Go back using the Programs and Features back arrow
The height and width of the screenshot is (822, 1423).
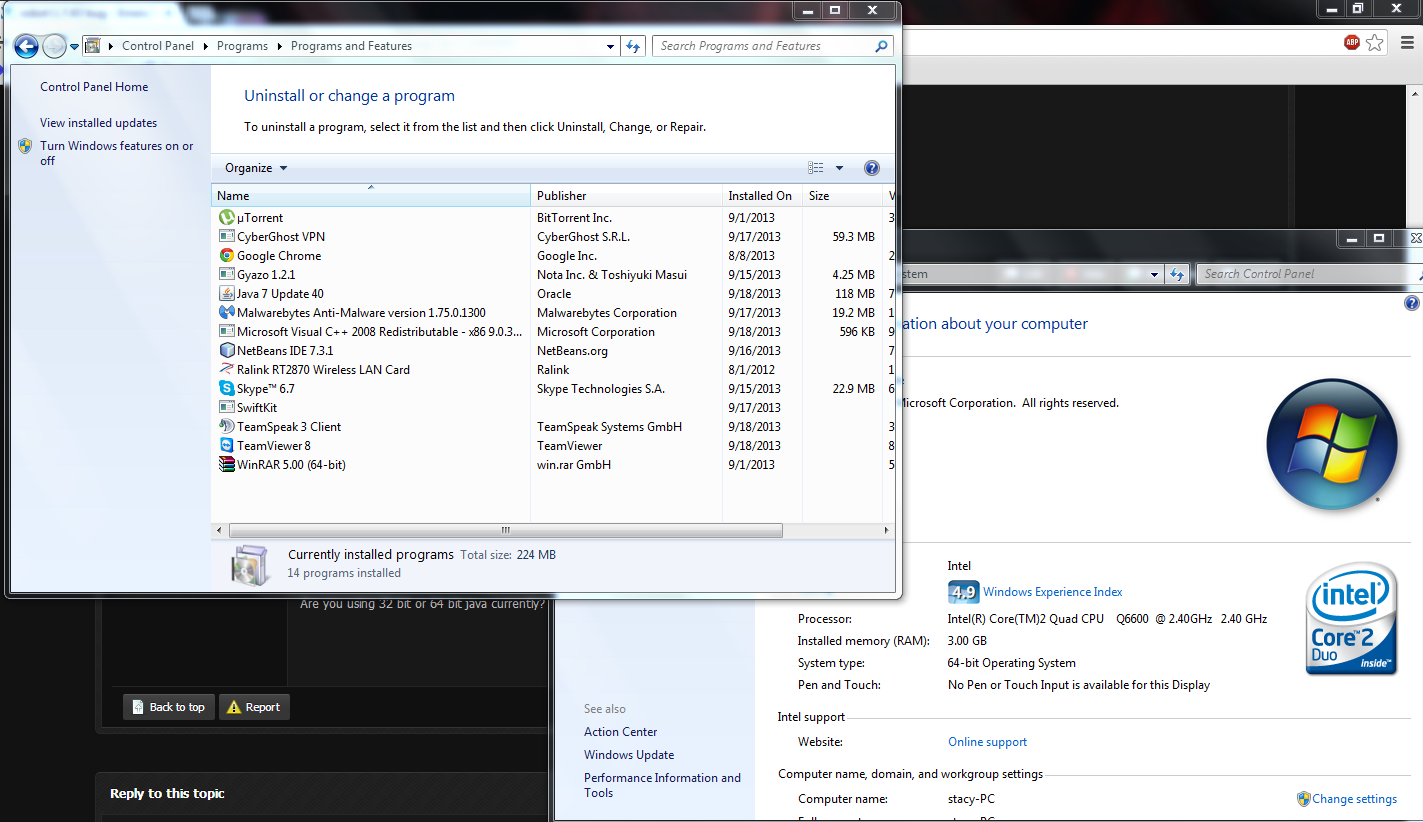pos(26,46)
